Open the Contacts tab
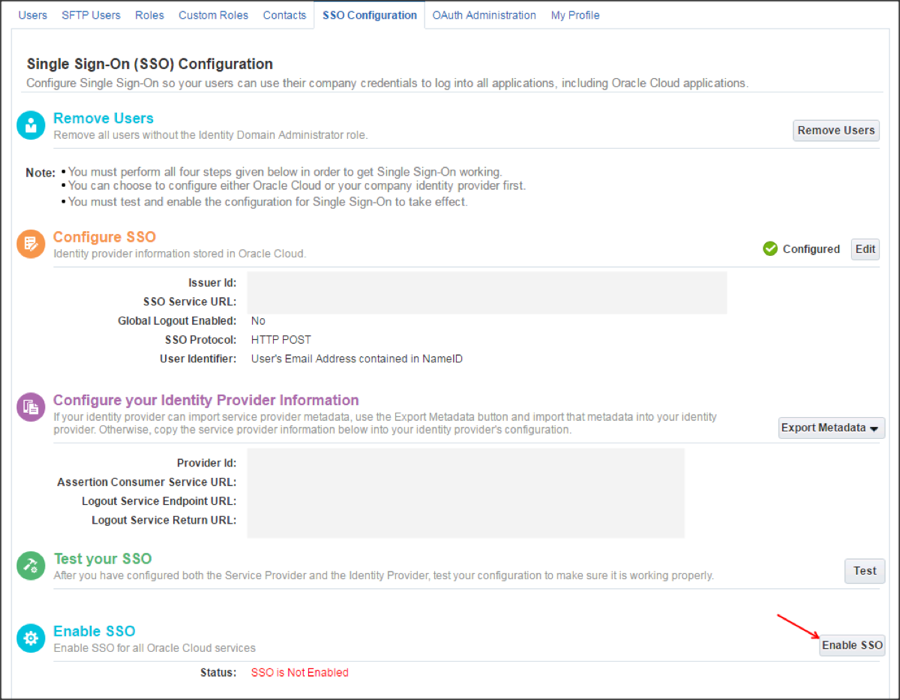This screenshot has height=700, width=900. coord(285,15)
